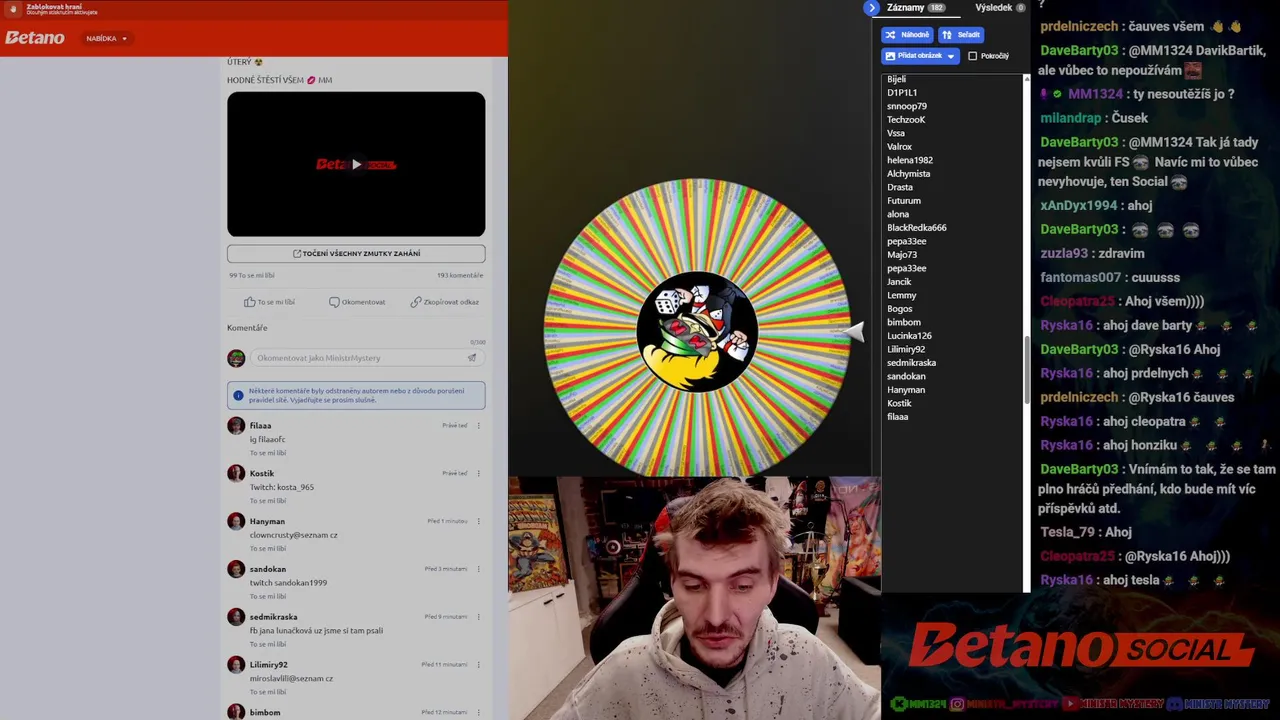The width and height of the screenshot is (1280, 720).
Task: Click filaaa's comment avatar
Action: point(236,426)
